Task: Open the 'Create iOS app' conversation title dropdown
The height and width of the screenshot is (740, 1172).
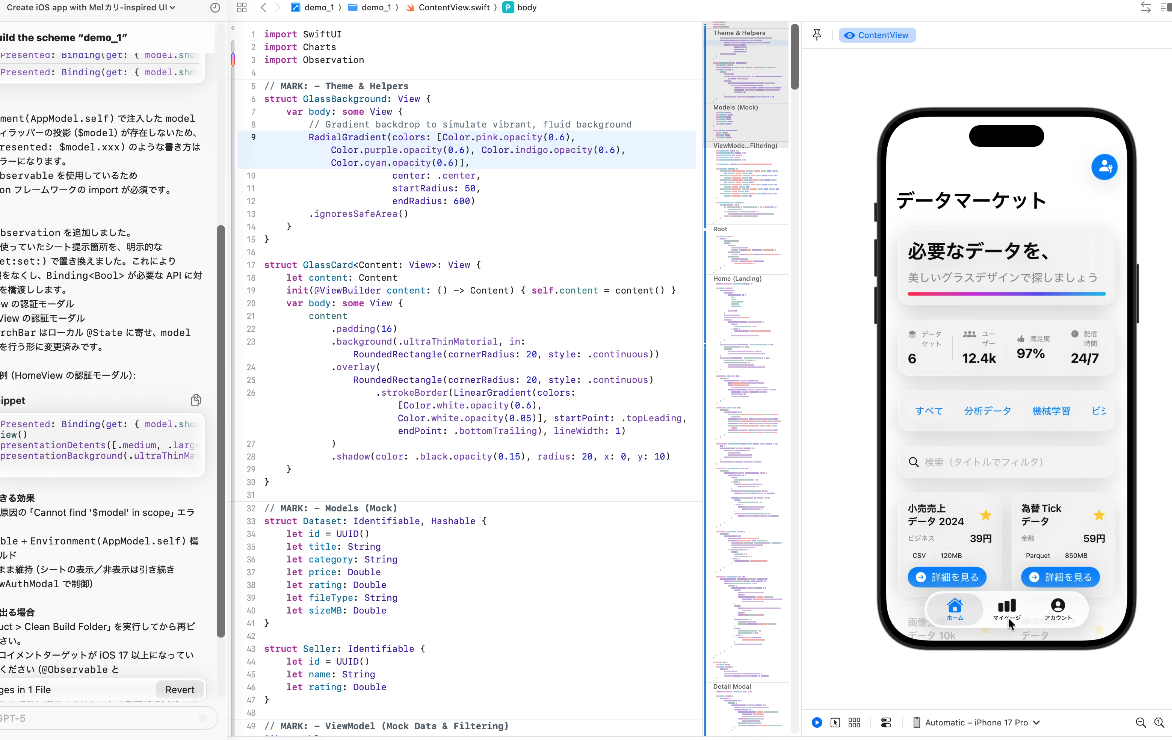Action: tap(88, 8)
